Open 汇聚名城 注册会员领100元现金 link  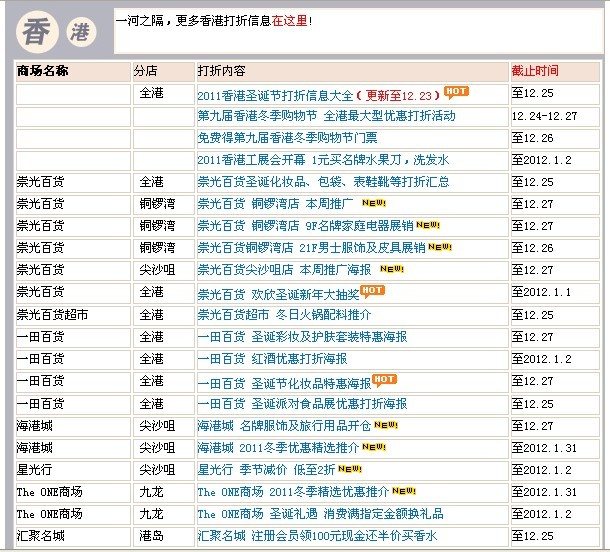point(317,536)
